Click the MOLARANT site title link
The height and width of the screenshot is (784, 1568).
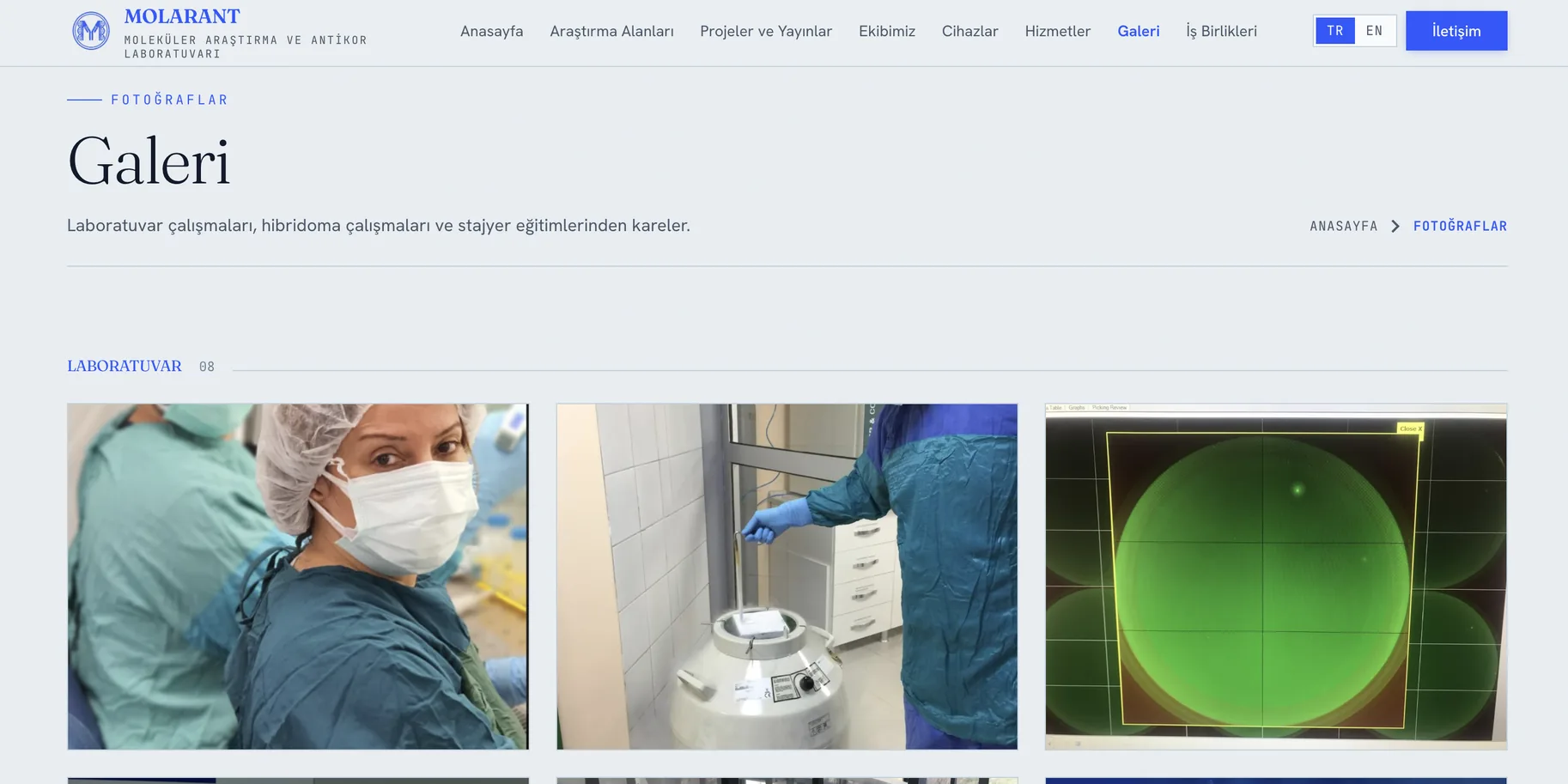coord(182,16)
